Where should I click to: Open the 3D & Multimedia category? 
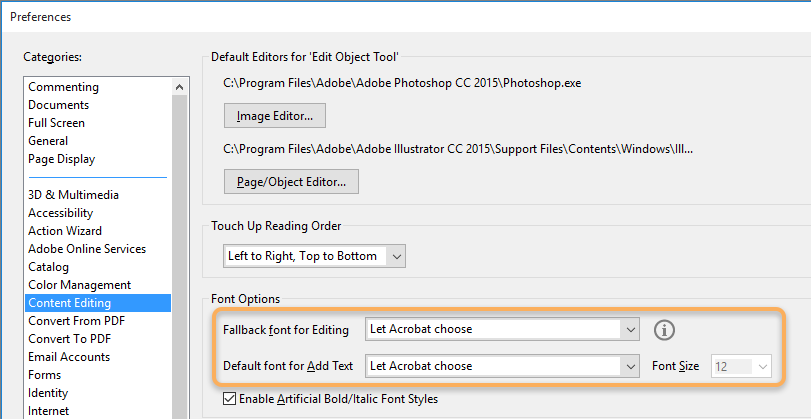73,195
